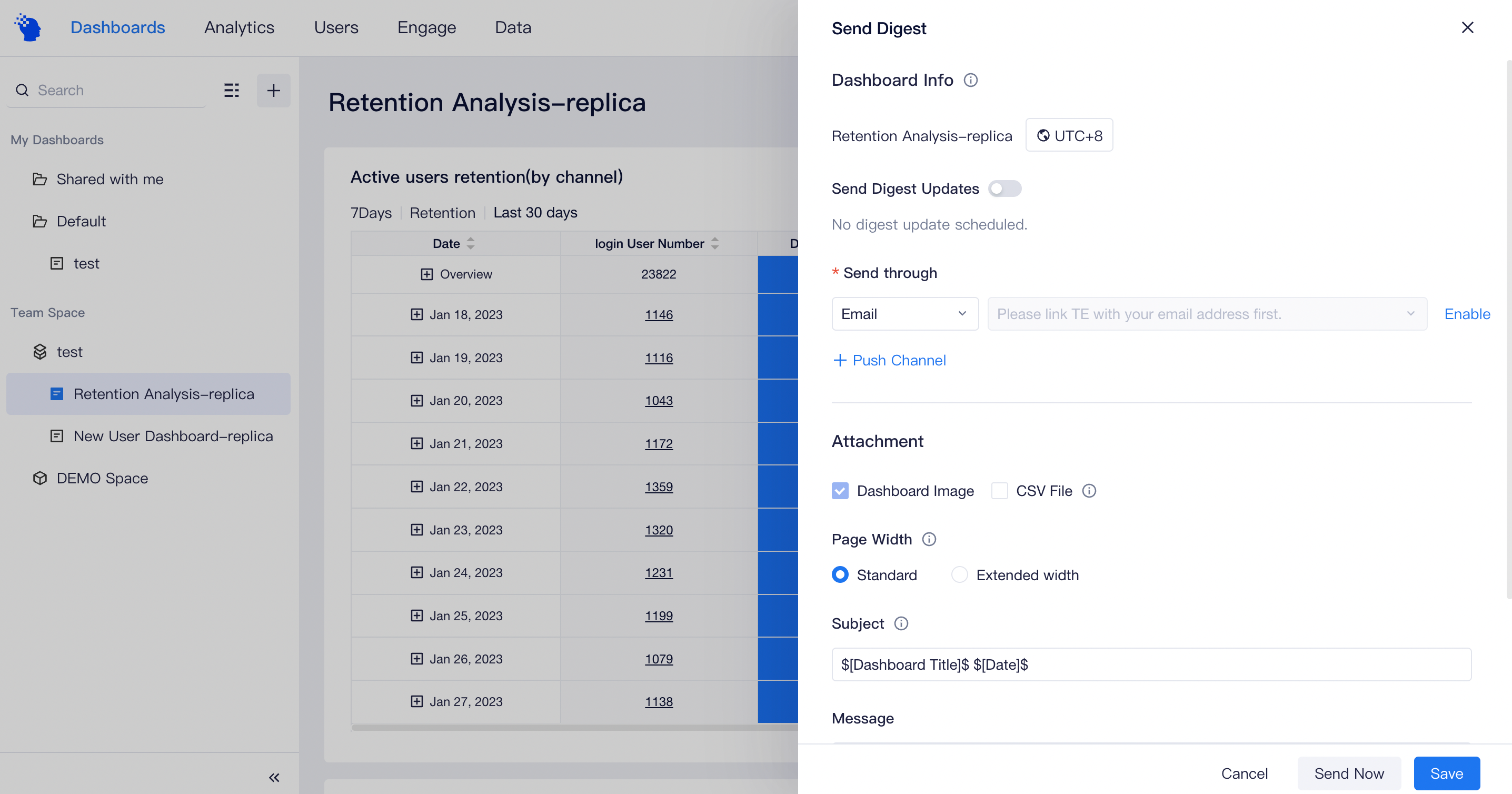This screenshot has height=794, width=1512.
Task: Click the Default folder icon
Action: pos(40,221)
